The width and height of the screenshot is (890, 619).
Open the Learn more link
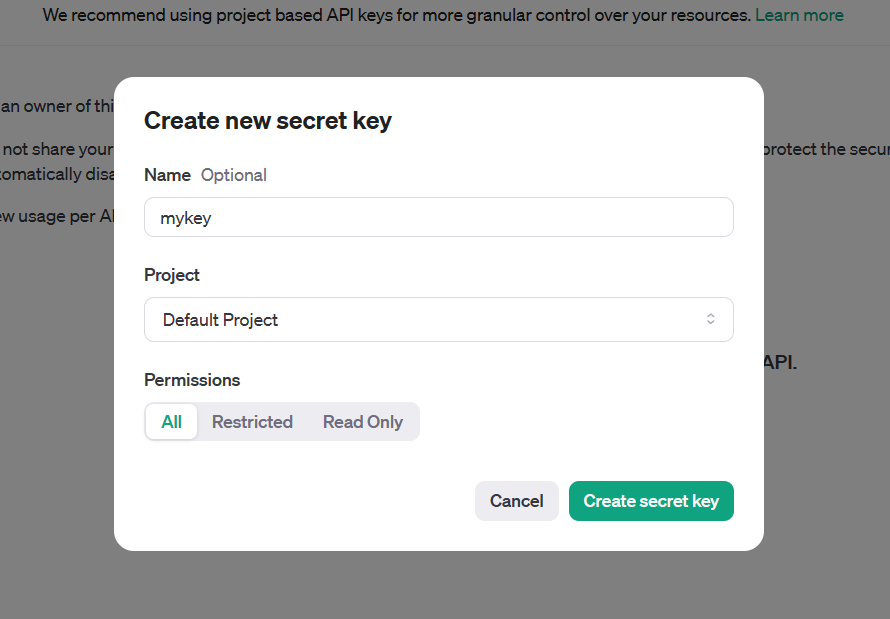[x=799, y=15]
